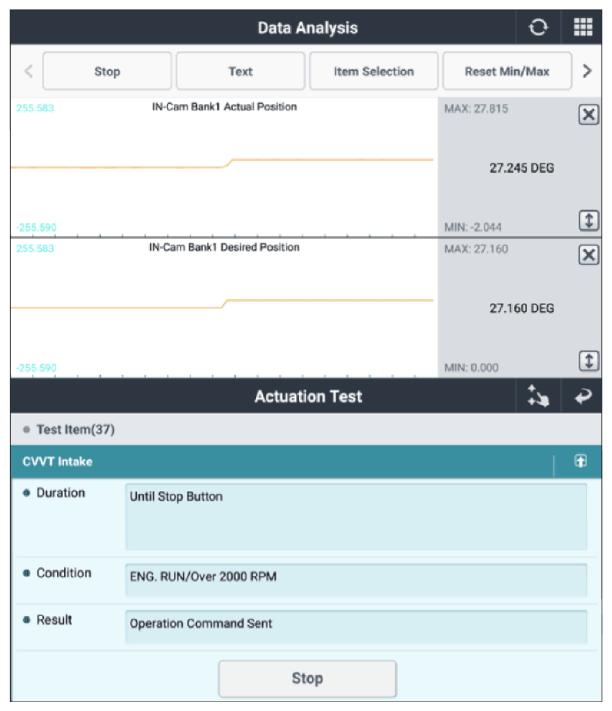
Task: Open the grid menu icon in header
Action: 583,28
